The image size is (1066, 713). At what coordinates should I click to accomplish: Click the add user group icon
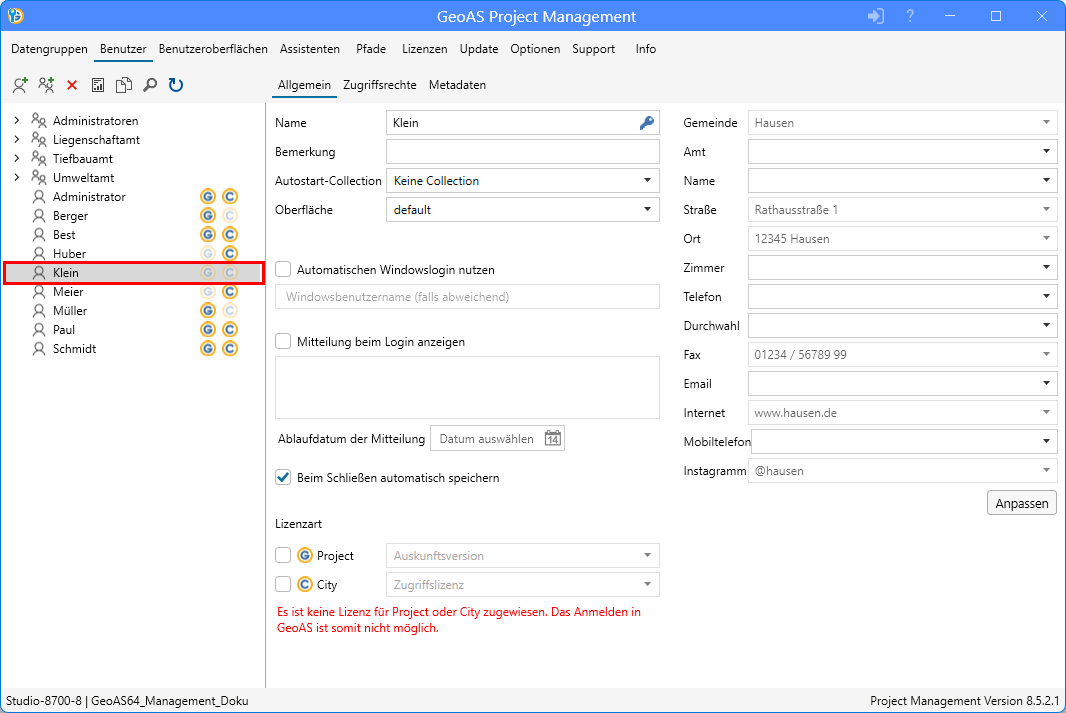coord(46,86)
